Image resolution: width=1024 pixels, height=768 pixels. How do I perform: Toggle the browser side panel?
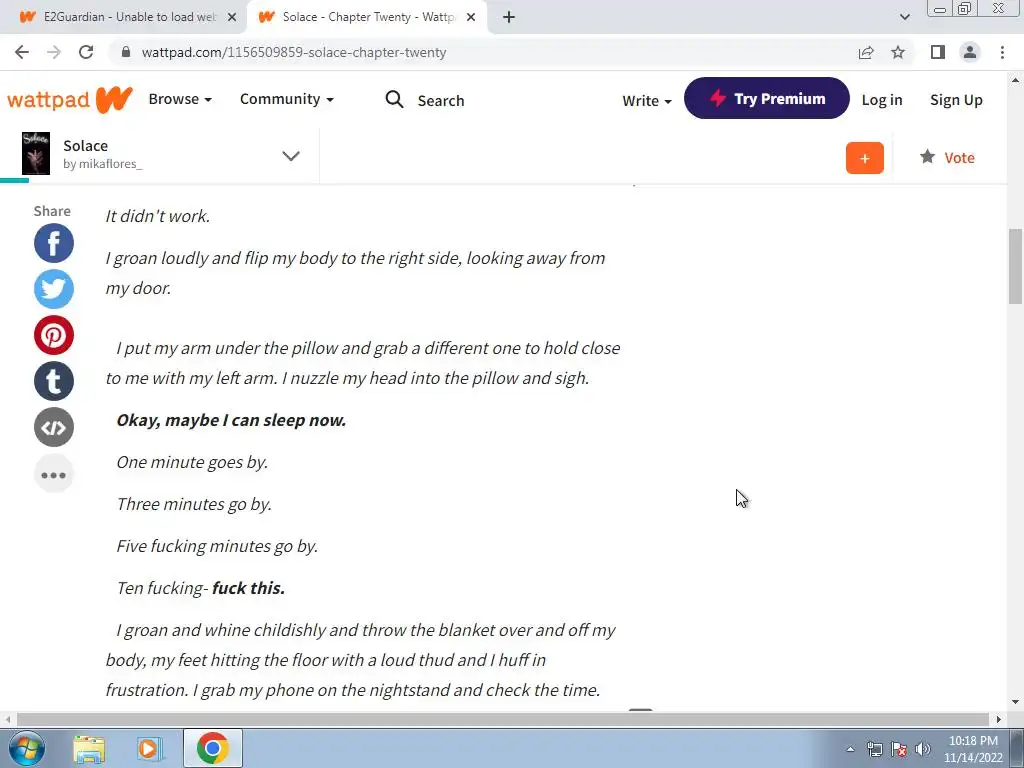(x=938, y=52)
